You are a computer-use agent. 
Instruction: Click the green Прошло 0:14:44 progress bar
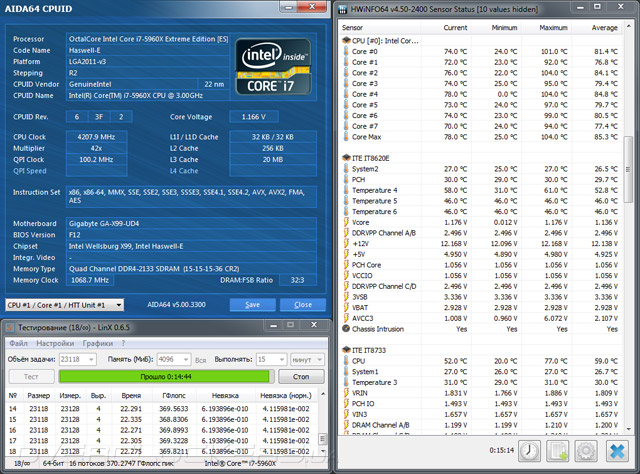point(166,376)
